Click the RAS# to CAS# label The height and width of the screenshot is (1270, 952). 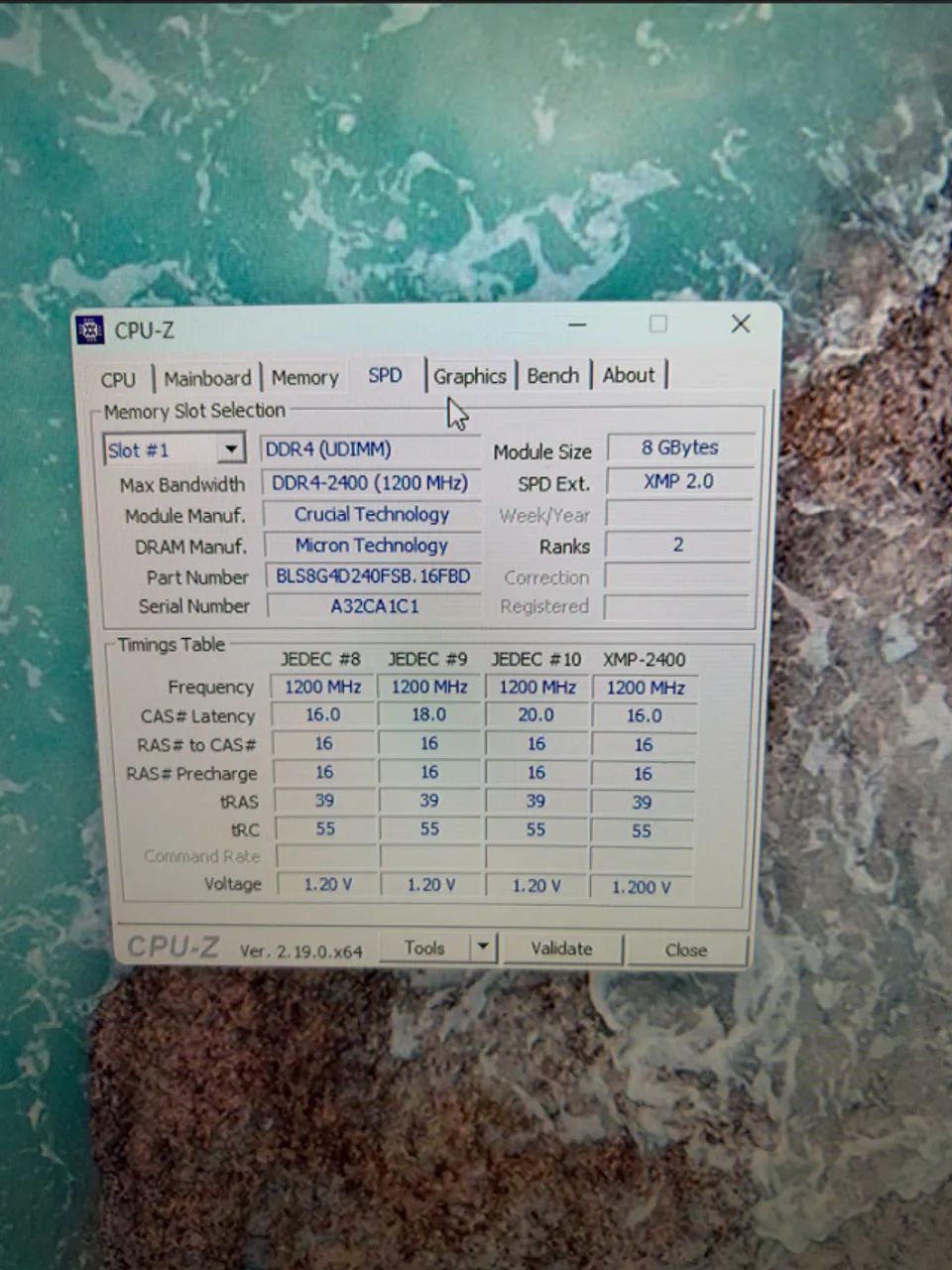point(196,744)
